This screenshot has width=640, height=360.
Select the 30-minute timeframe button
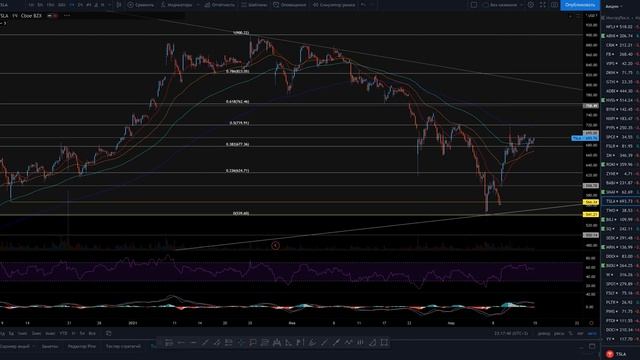[x=61, y=5]
